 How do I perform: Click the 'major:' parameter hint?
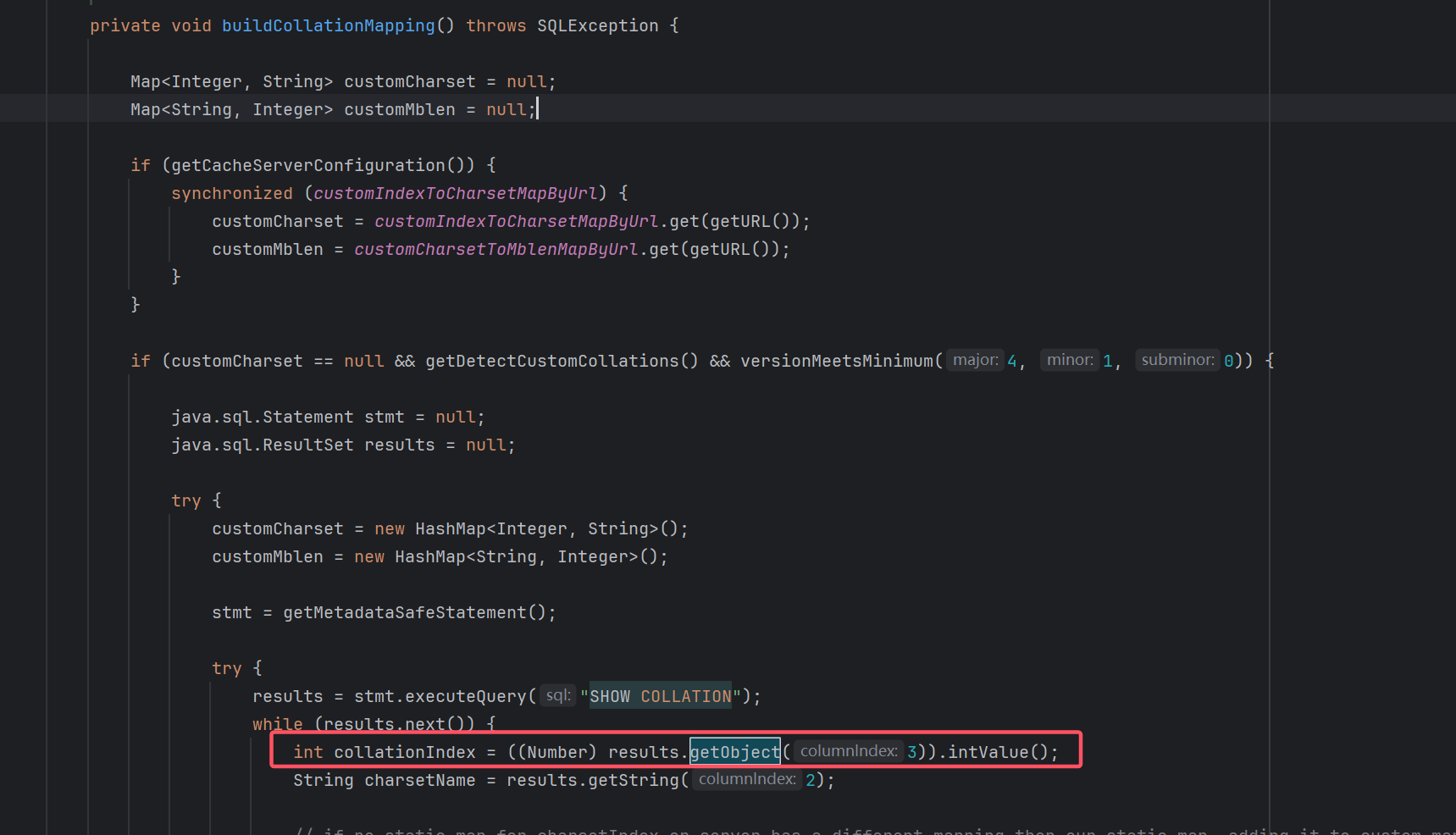(975, 360)
